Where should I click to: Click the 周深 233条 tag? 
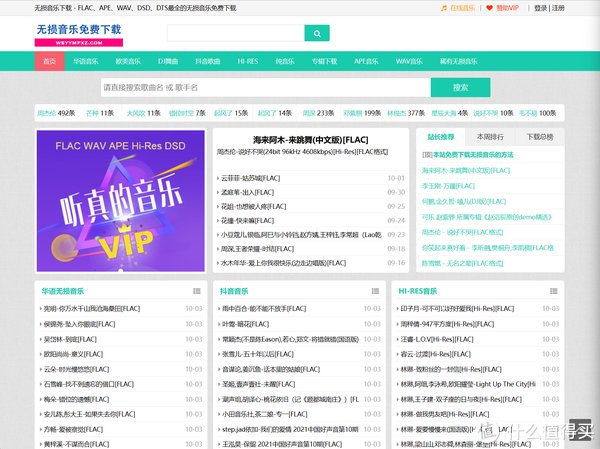(x=318, y=113)
